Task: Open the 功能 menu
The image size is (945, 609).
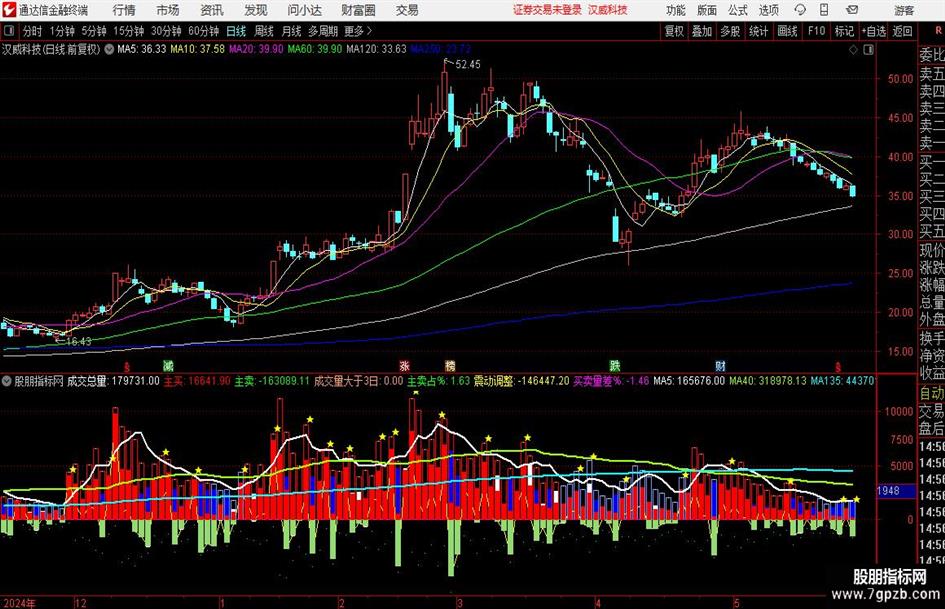Action: click(x=675, y=10)
